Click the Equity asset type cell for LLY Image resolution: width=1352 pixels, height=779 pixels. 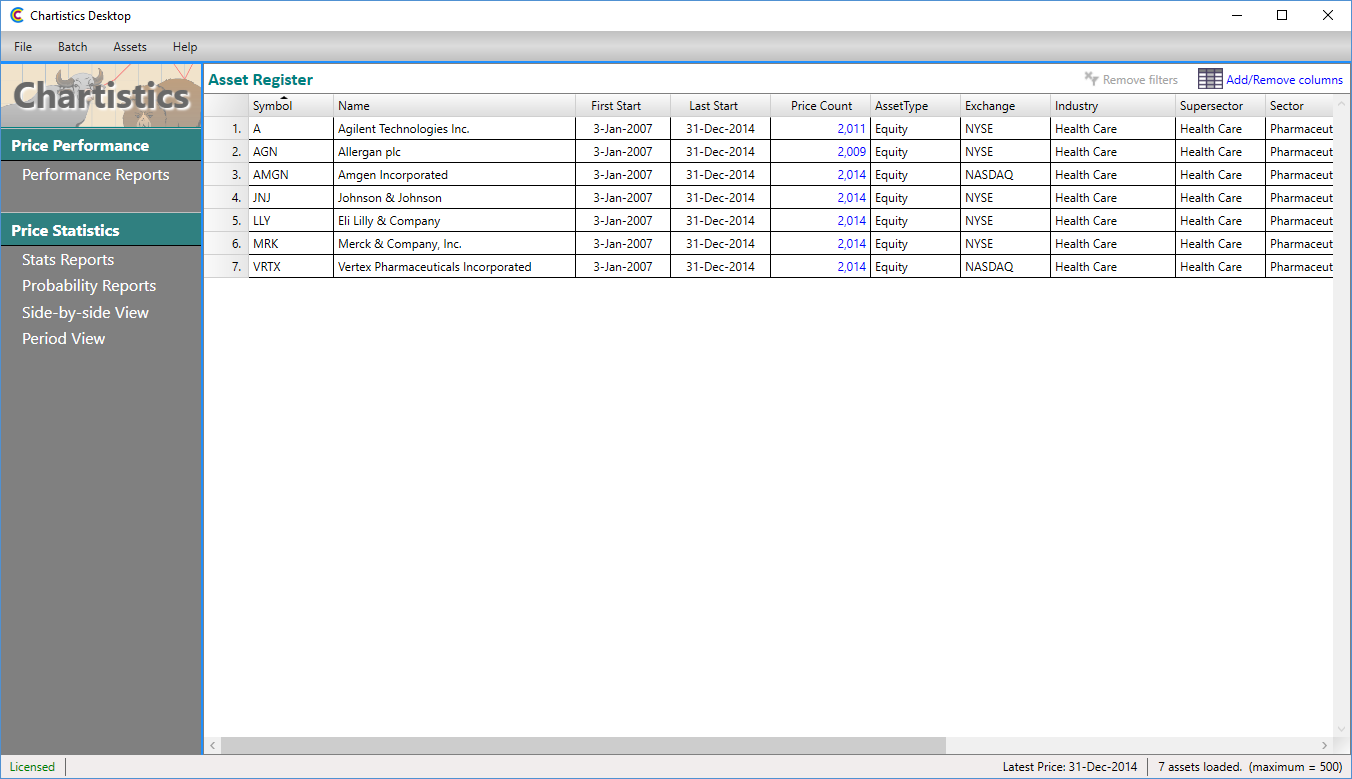tap(915, 221)
